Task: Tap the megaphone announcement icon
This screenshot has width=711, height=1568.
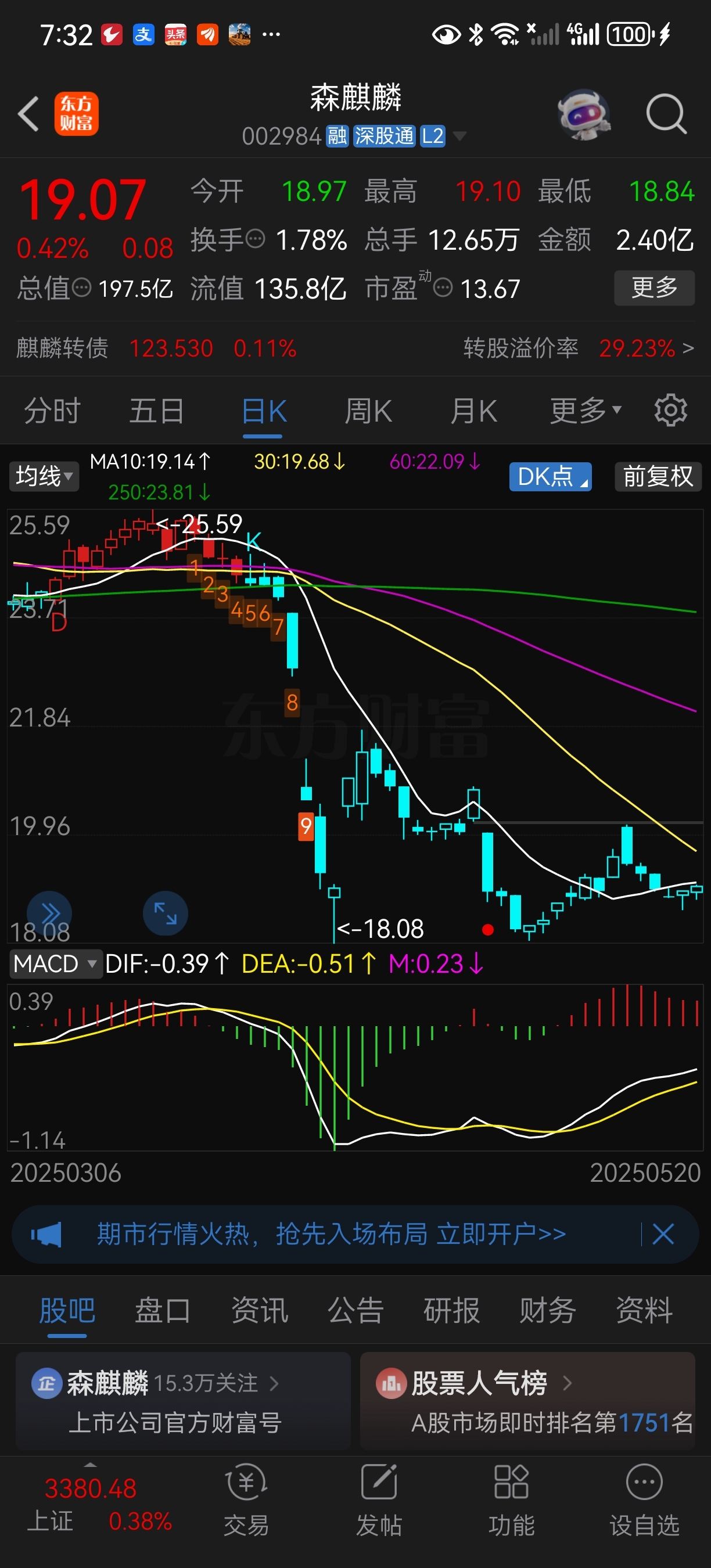Action: point(47,1235)
